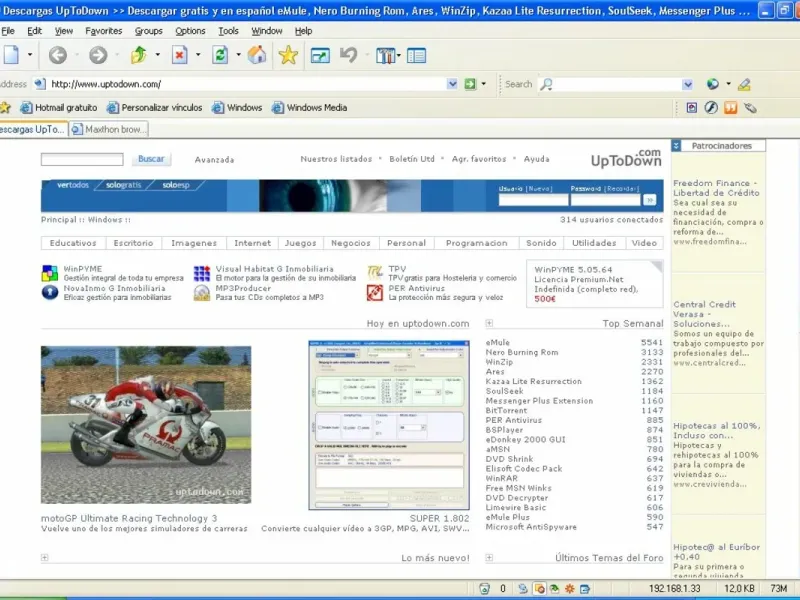Open the Groups menu

pyautogui.click(x=148, y=31)
